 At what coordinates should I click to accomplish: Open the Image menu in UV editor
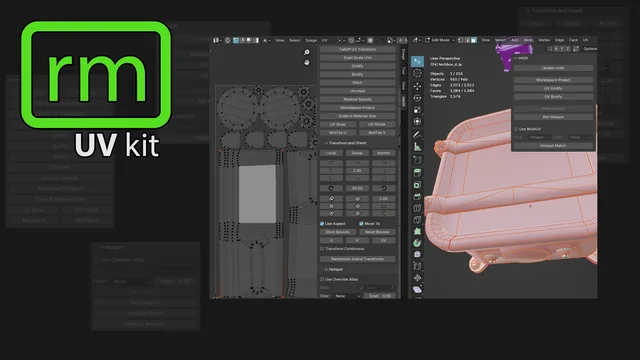click(x=311, y=40)
